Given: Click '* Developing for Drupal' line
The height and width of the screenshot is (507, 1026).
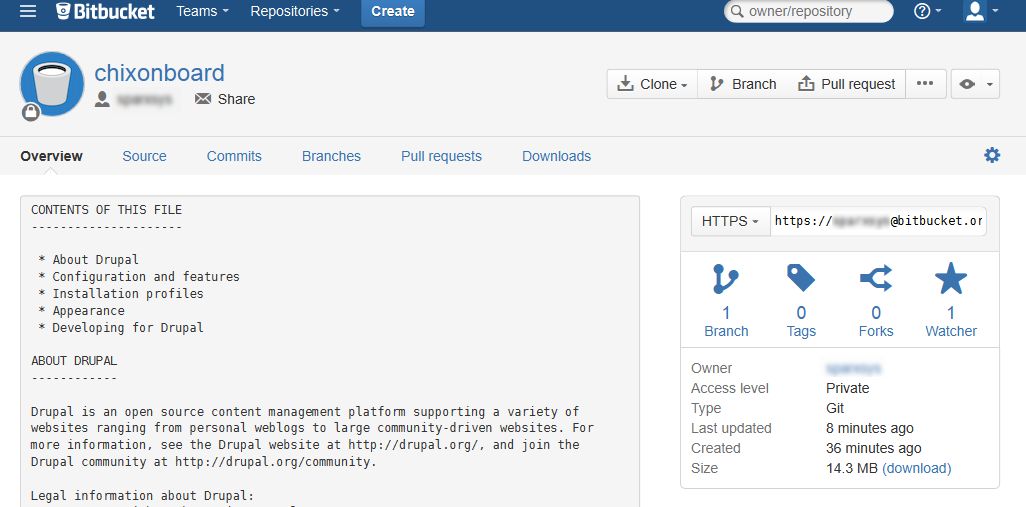Looking at the screenshot, I should [x=121, y=328].
